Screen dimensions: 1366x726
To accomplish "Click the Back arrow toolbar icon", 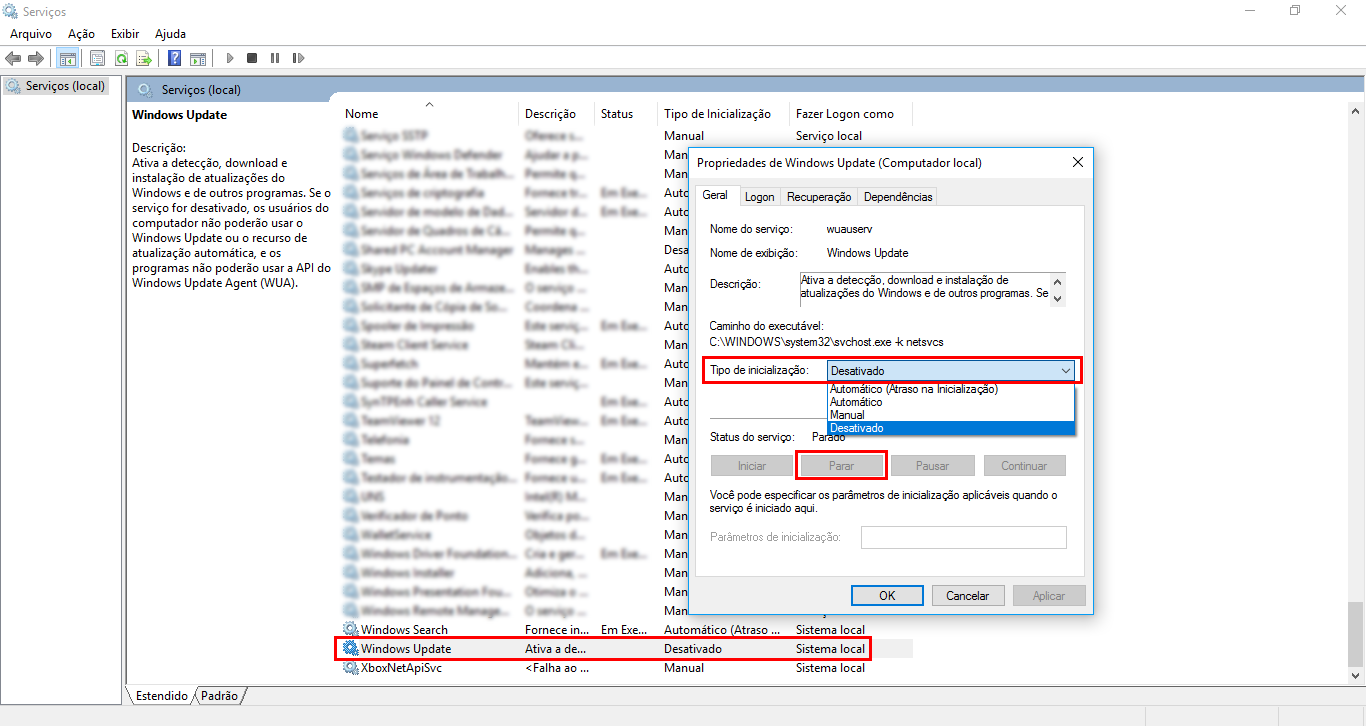I will coord(14,58).
